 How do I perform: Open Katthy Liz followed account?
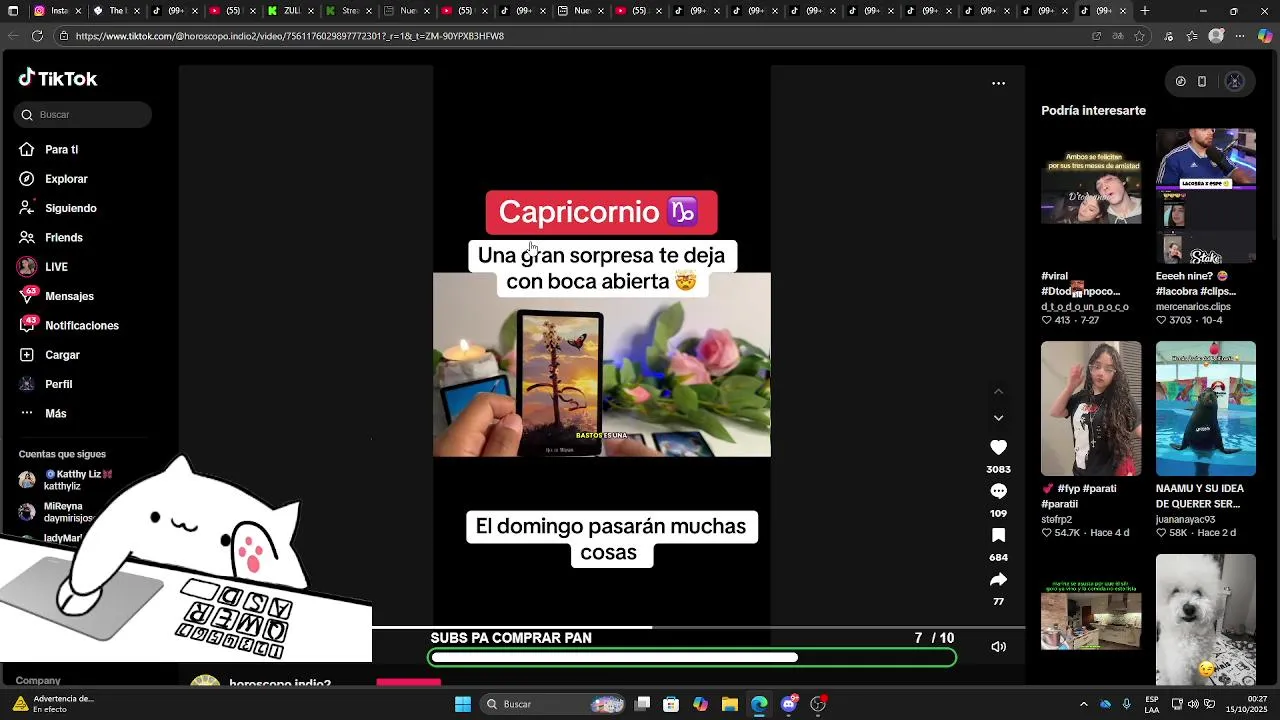pos(66,480)
